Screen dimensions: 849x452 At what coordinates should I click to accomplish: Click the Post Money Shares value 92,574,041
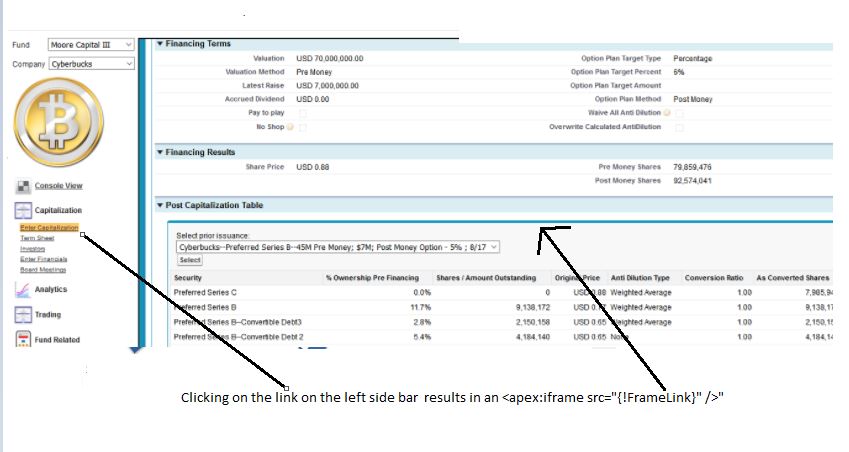pyautogui.click(x=692, y=180)
